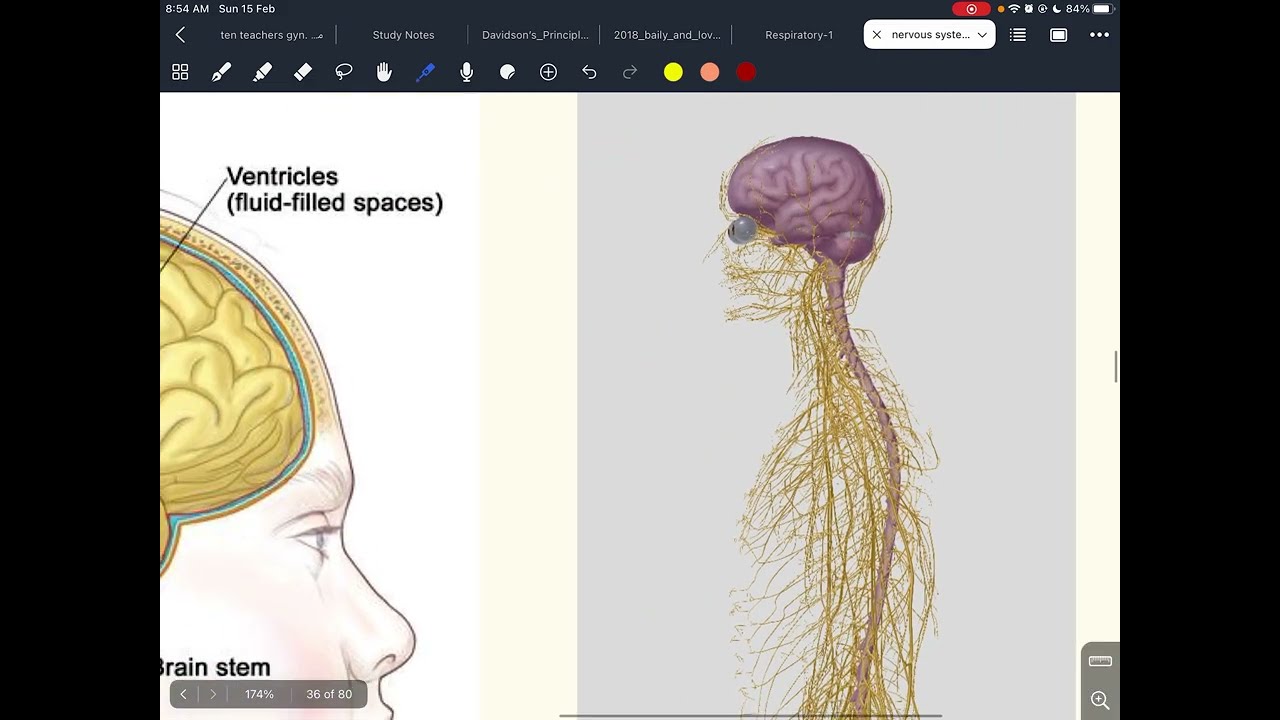The image size is (1280, 720).
Task: Tap the add plus circle icon
Action: pos(548,72)
